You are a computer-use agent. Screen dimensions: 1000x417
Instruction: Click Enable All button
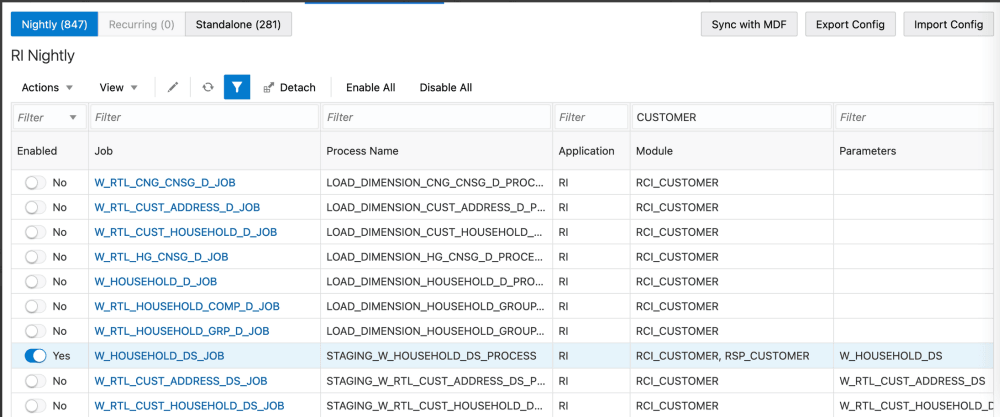(371, 87)
